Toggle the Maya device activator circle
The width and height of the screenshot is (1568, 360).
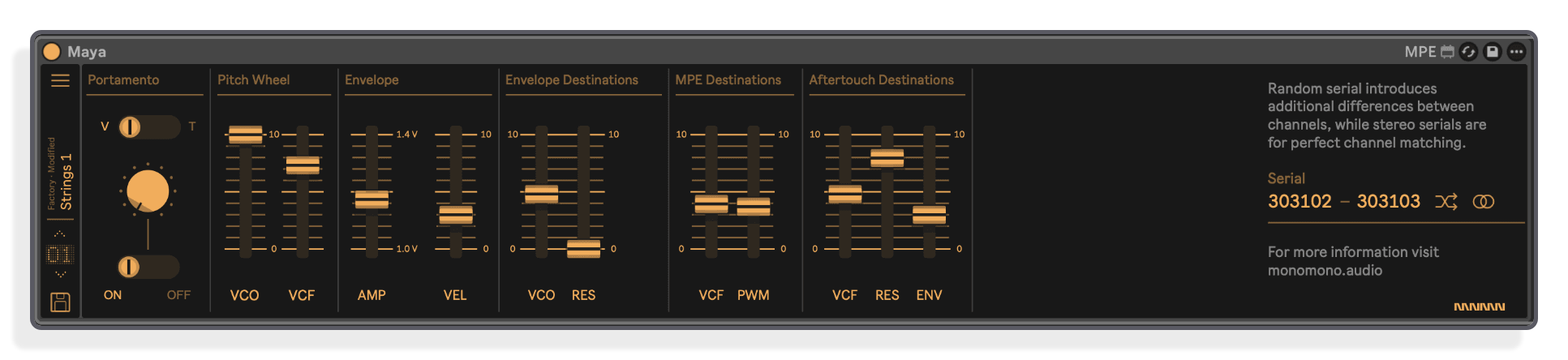tap(52, 52)
